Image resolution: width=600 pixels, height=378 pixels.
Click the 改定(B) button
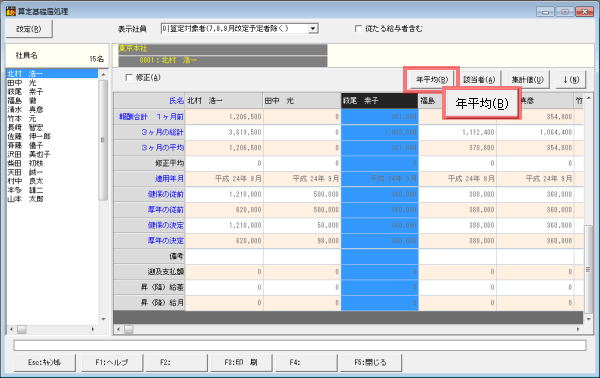pos(29,29)
